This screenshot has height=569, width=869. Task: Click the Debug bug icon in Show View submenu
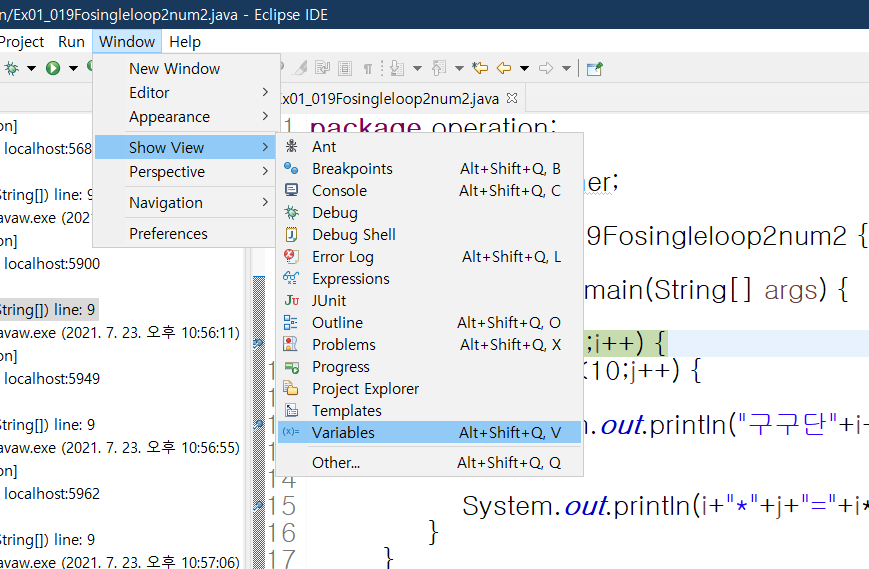point(291,213)
